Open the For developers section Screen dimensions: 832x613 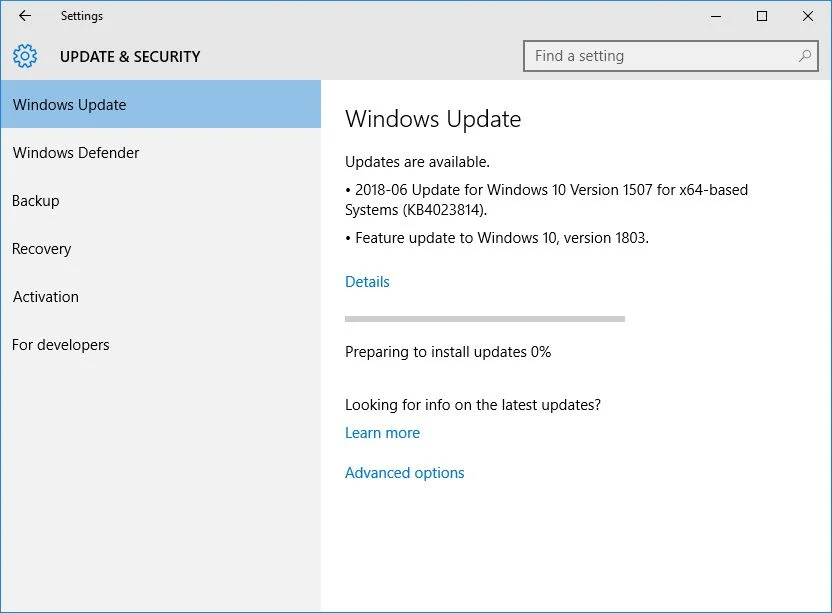coord(161,344)
